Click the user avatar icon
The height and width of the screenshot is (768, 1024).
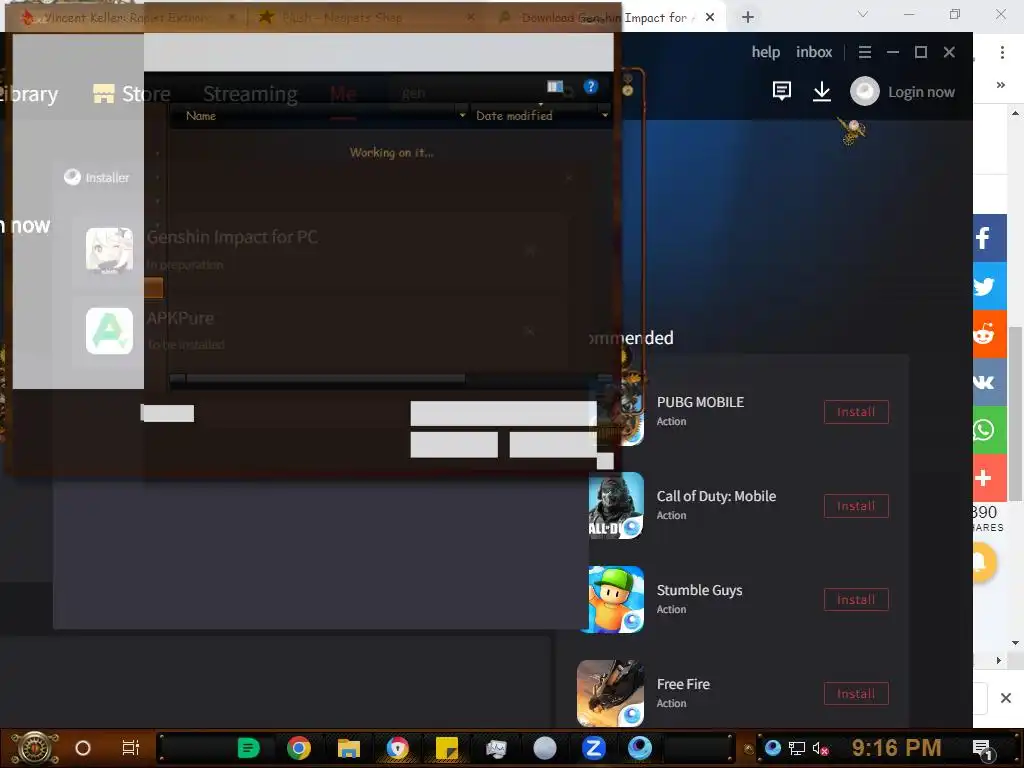click(x=865, y=91)
